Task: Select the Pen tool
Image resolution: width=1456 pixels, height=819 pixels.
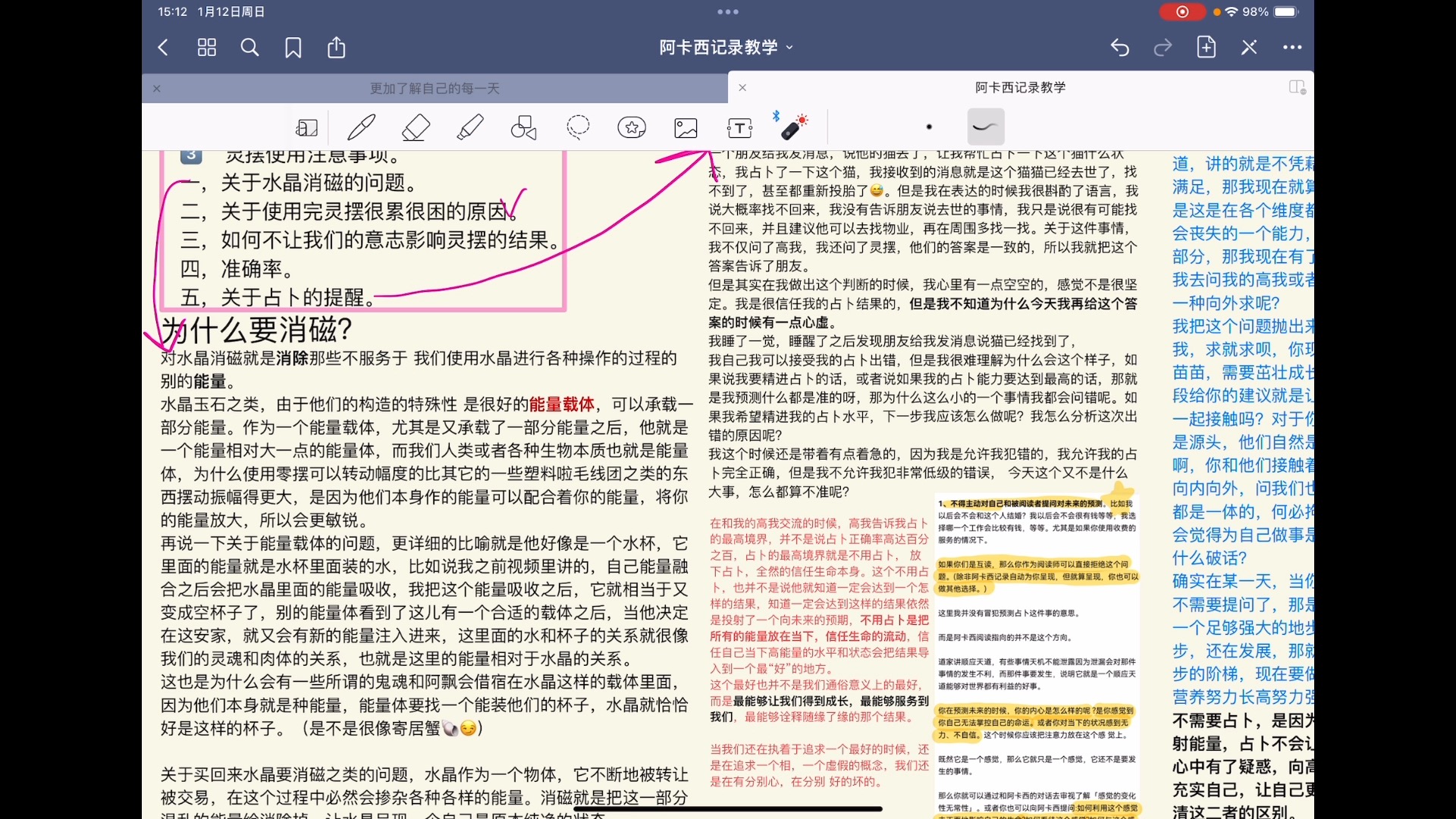Action: 361,127
